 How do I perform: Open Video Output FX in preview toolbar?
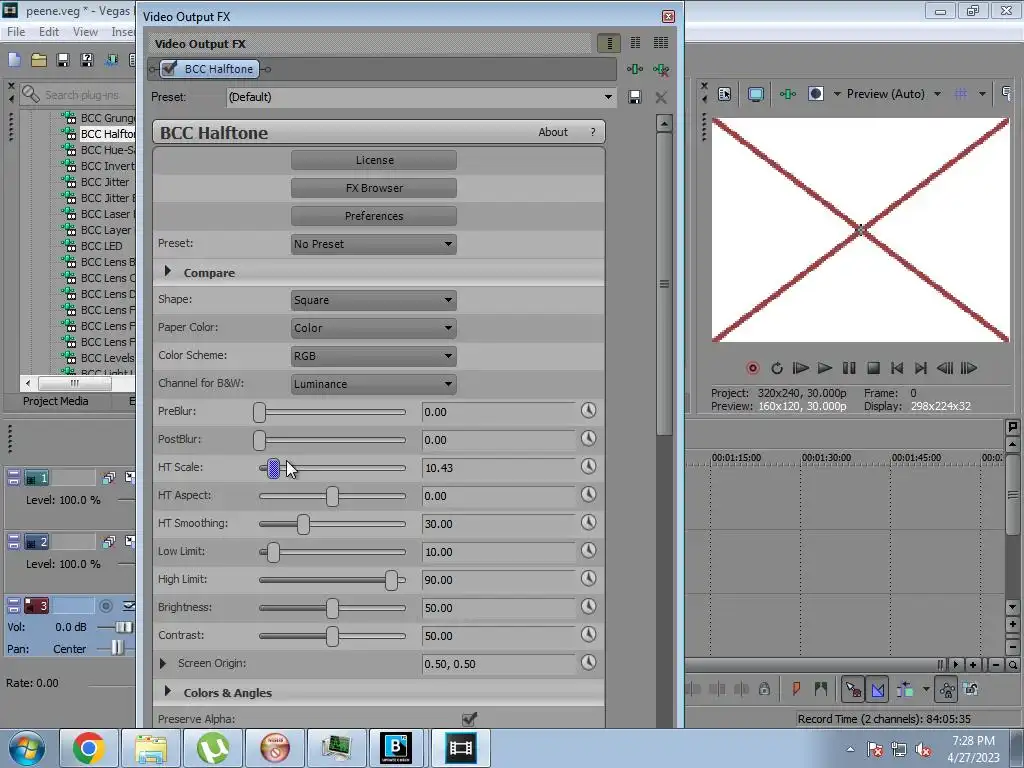coord(788,94)
